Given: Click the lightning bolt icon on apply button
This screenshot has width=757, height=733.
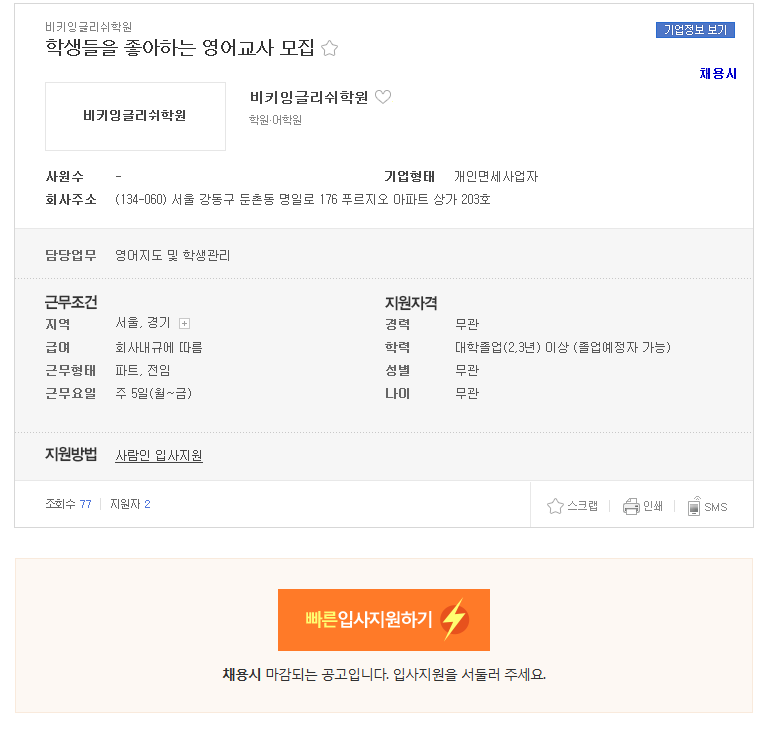Looking at the screenshot, I should [x=454, y=620].
